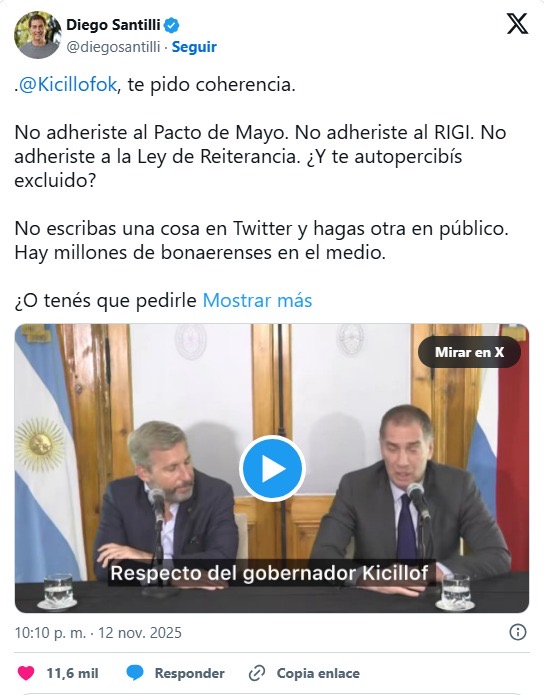Click the 11,6 mil likes count
The width and height of the screenshot is (544, 695).
[72, 673]
